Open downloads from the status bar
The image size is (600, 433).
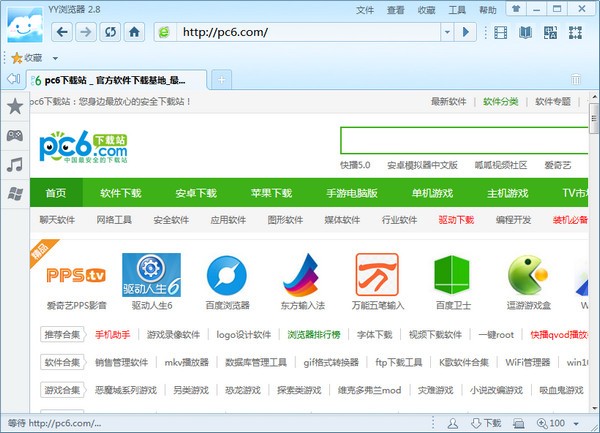486,423
